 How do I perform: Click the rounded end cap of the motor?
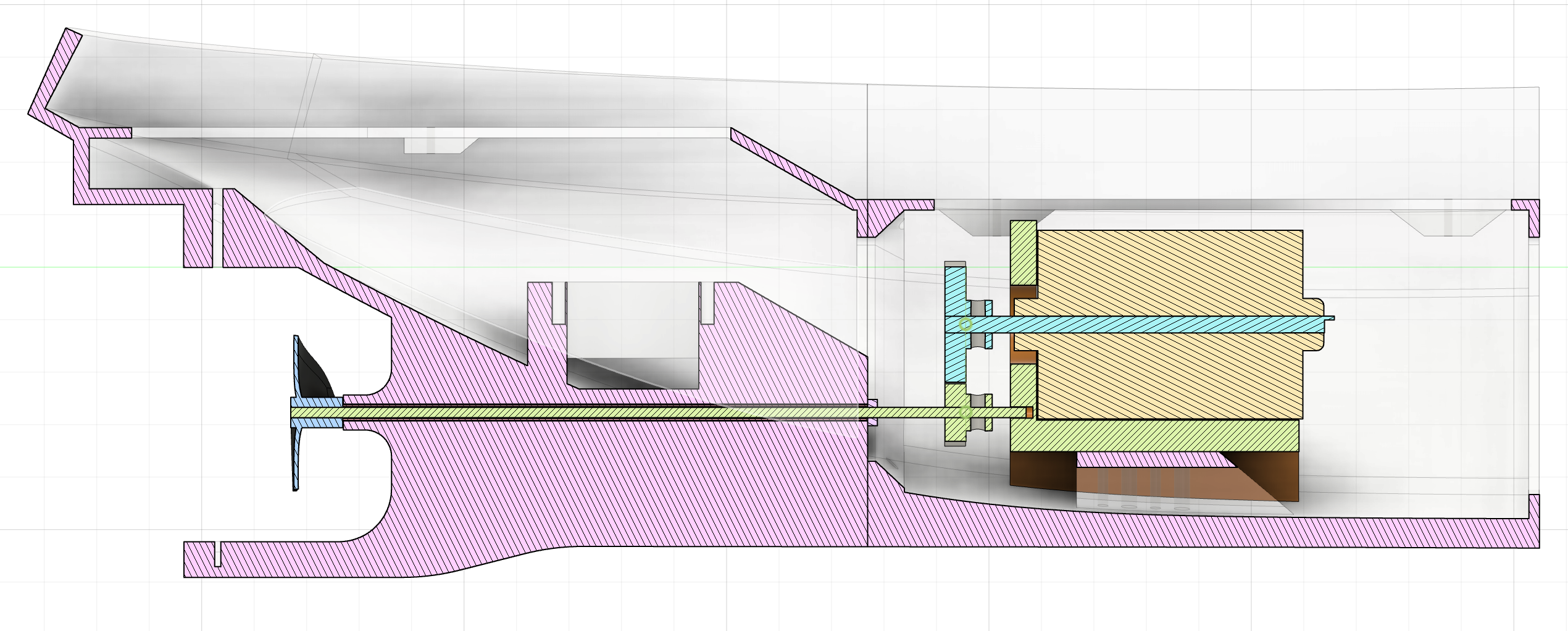[x=1315, y=325]
